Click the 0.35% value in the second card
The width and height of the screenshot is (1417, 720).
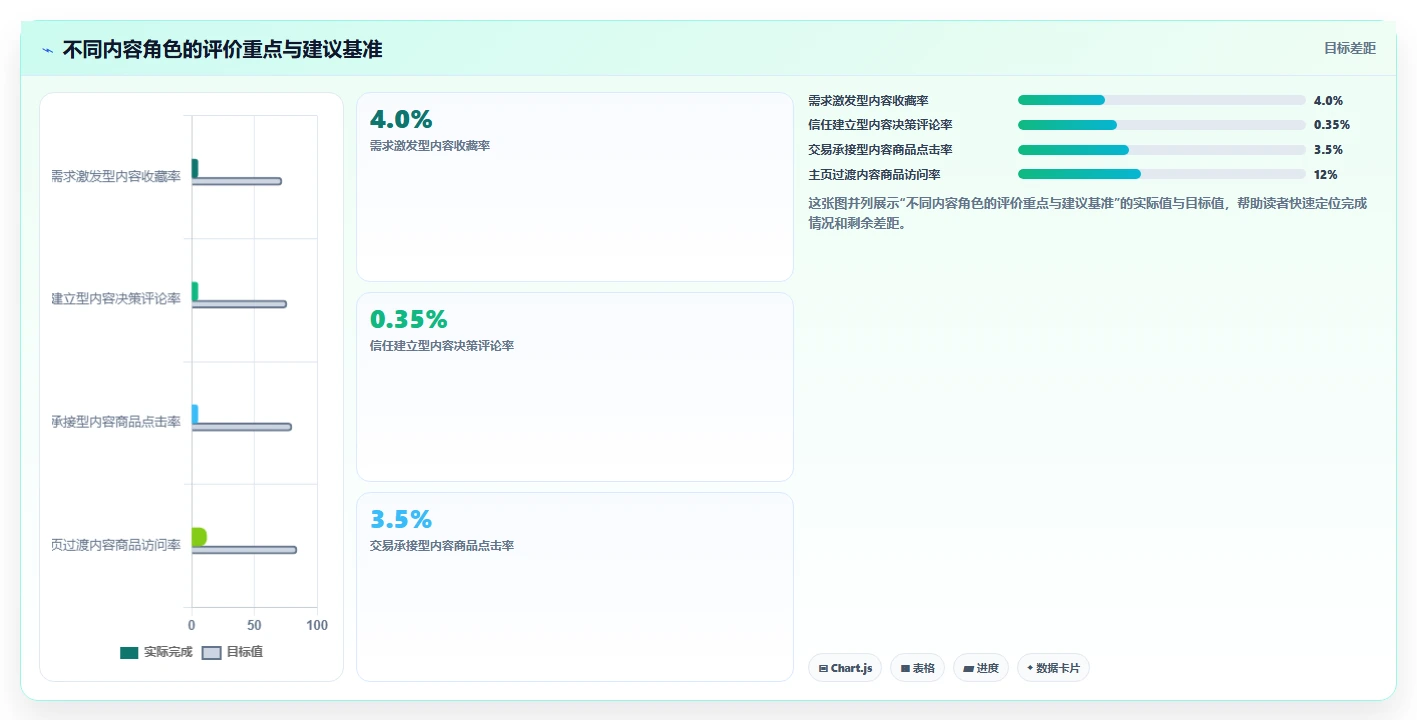coord(408,320)
